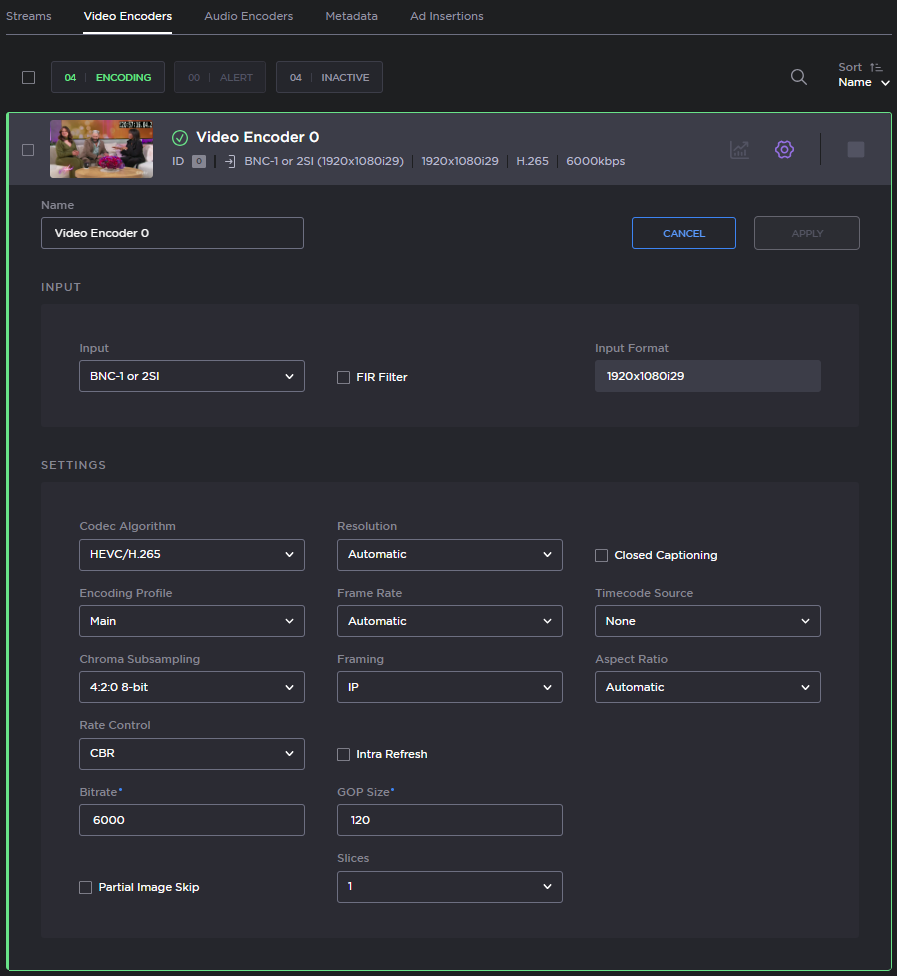Image resolution: width=897 pixels, height=976 pixels.
Task: Open the Video Encoder 0 settings gear
Action: pyautogui.click(x=784, y=149)
